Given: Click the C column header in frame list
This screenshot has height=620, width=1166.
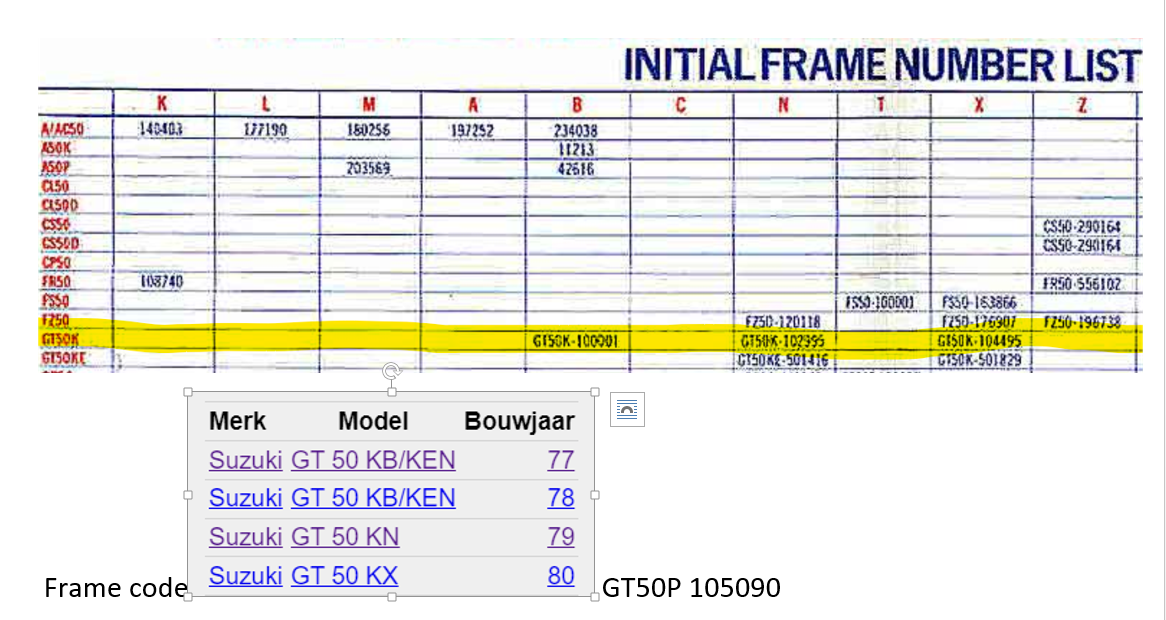Looking at the screenshot, I should (x=680, y=106).
